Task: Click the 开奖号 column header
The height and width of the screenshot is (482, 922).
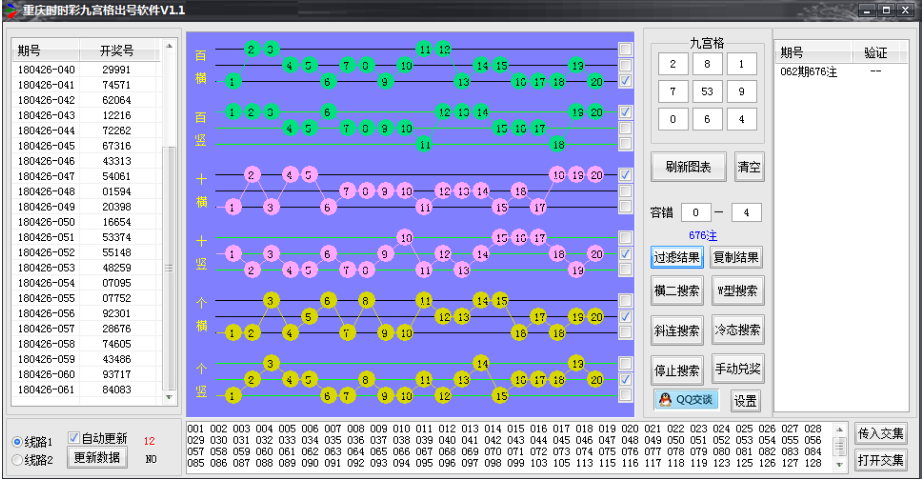Action: 119,51
